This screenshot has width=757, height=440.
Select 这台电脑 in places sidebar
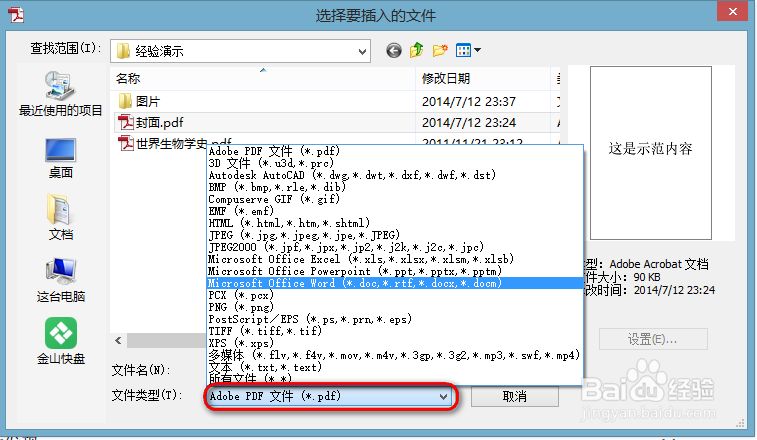(x=61, y=280)
